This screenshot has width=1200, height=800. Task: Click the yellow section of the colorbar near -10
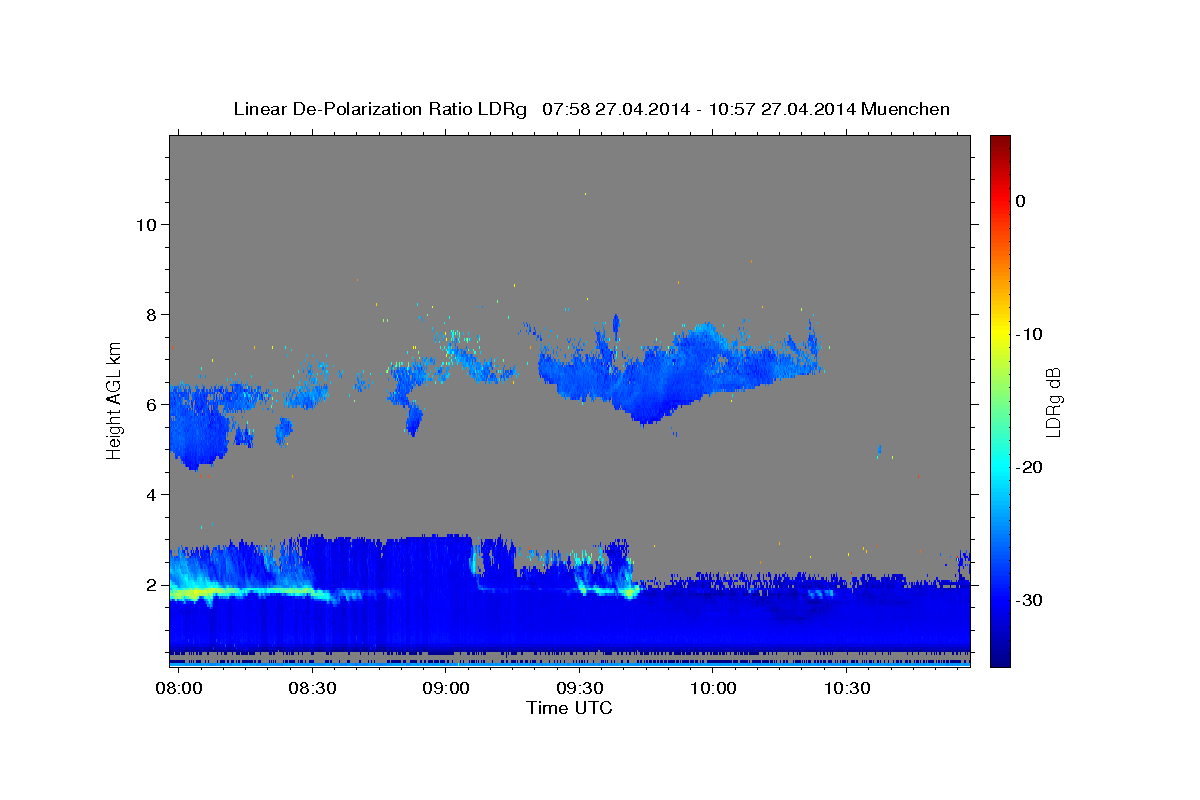(x=1000, y=334)
